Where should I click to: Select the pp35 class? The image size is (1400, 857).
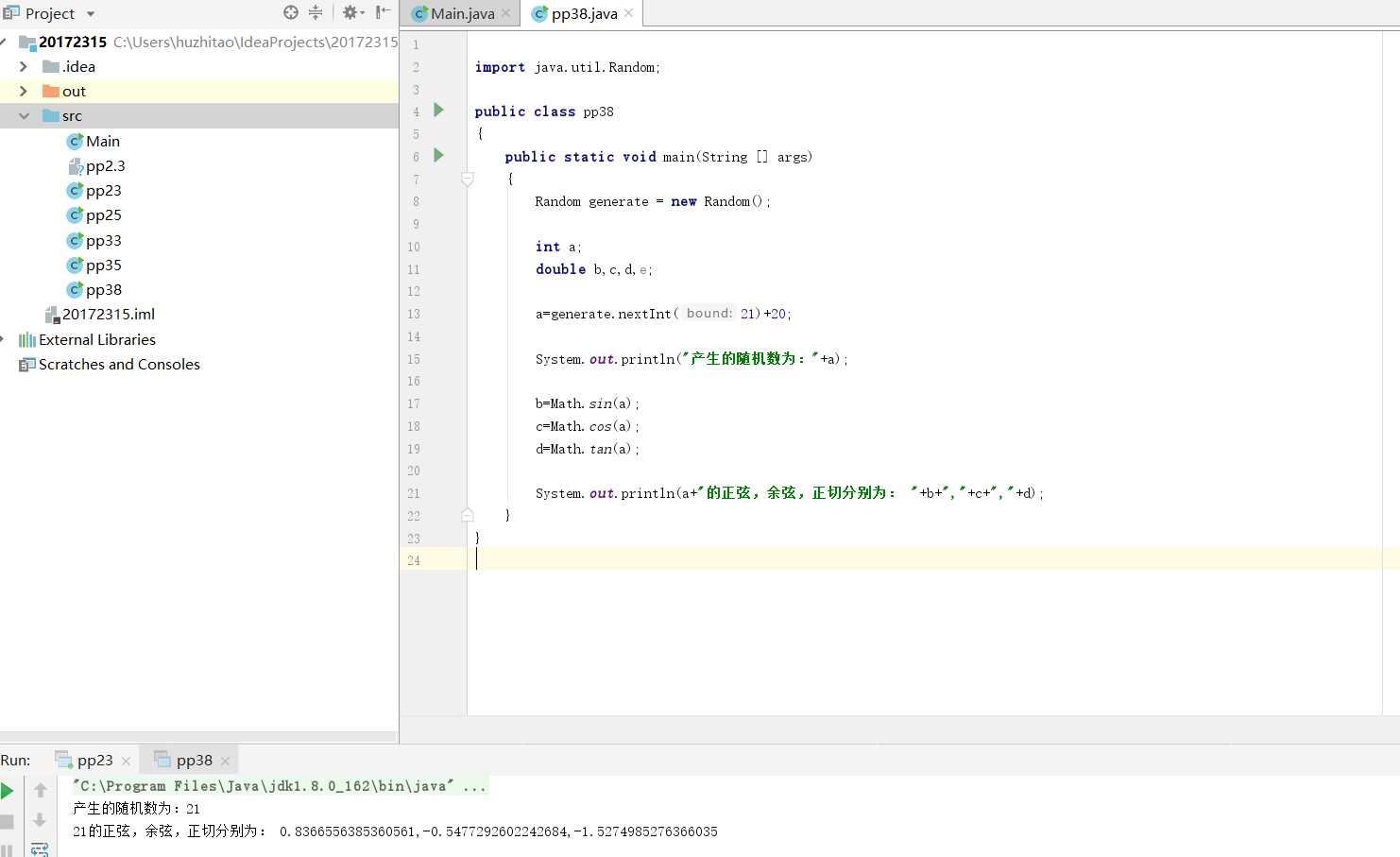click(x=94, y=265)
